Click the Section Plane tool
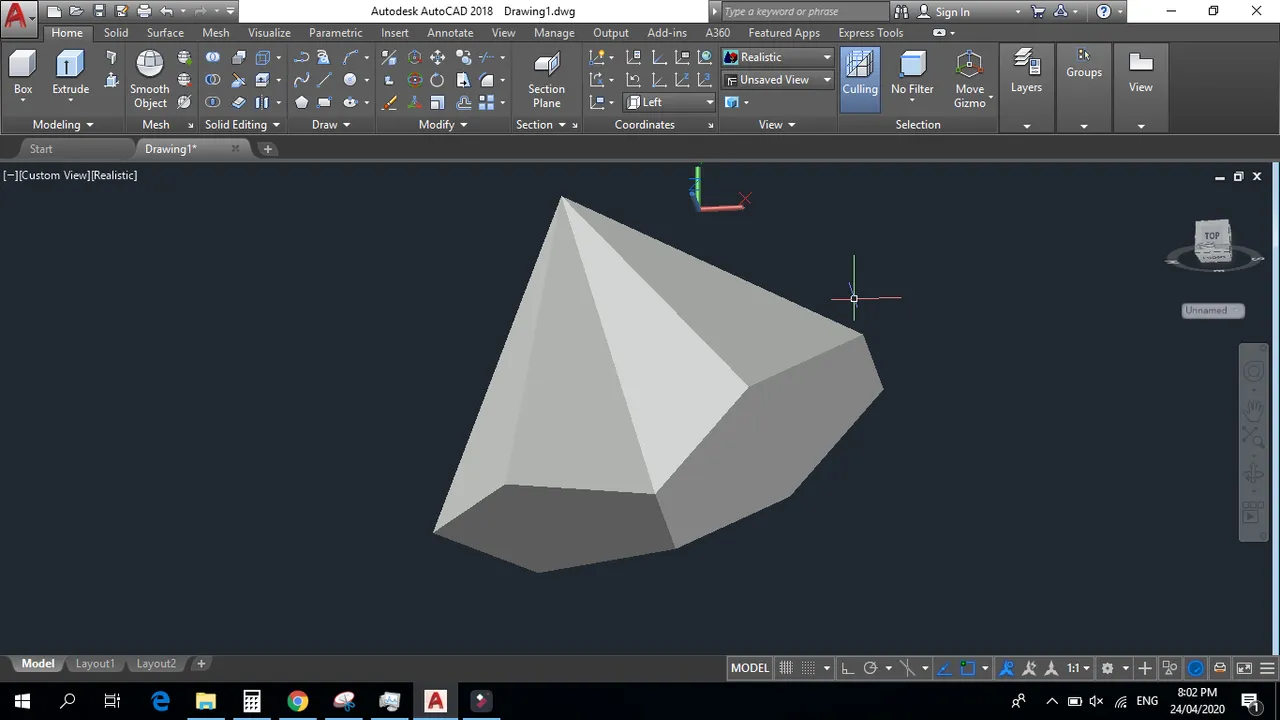Screen dimensions: 1280x720 coord(546,79)
